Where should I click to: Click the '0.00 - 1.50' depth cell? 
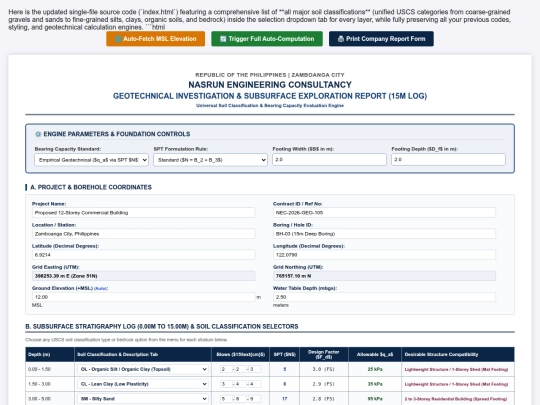[x=50, y=369]
